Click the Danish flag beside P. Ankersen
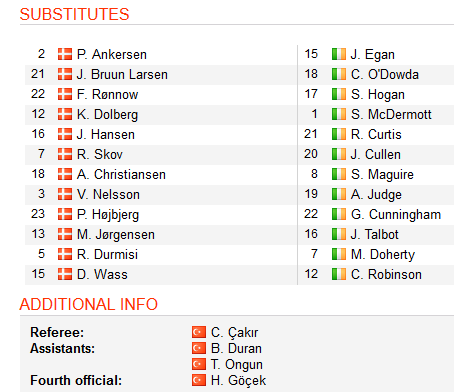 pos(65,54)
